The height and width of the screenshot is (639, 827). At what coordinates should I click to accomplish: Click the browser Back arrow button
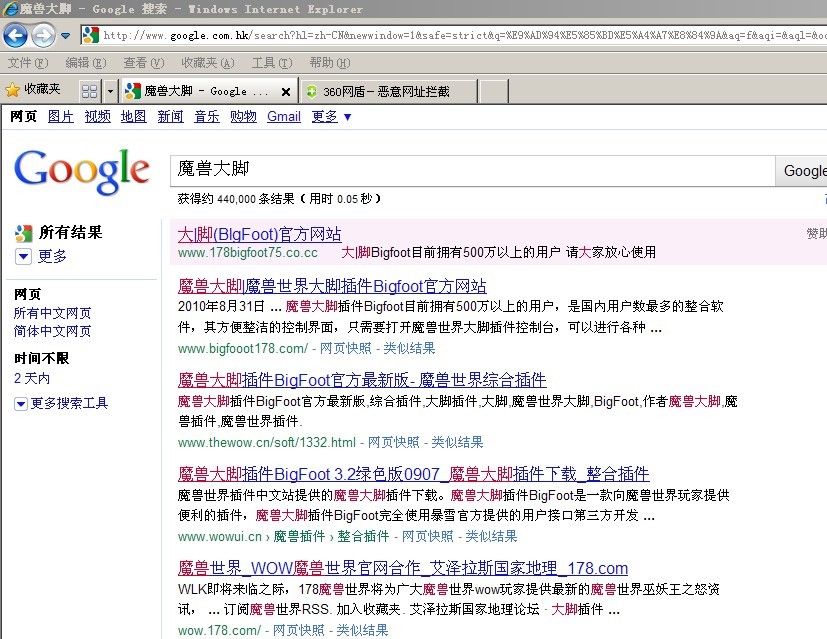click(15, 36)
